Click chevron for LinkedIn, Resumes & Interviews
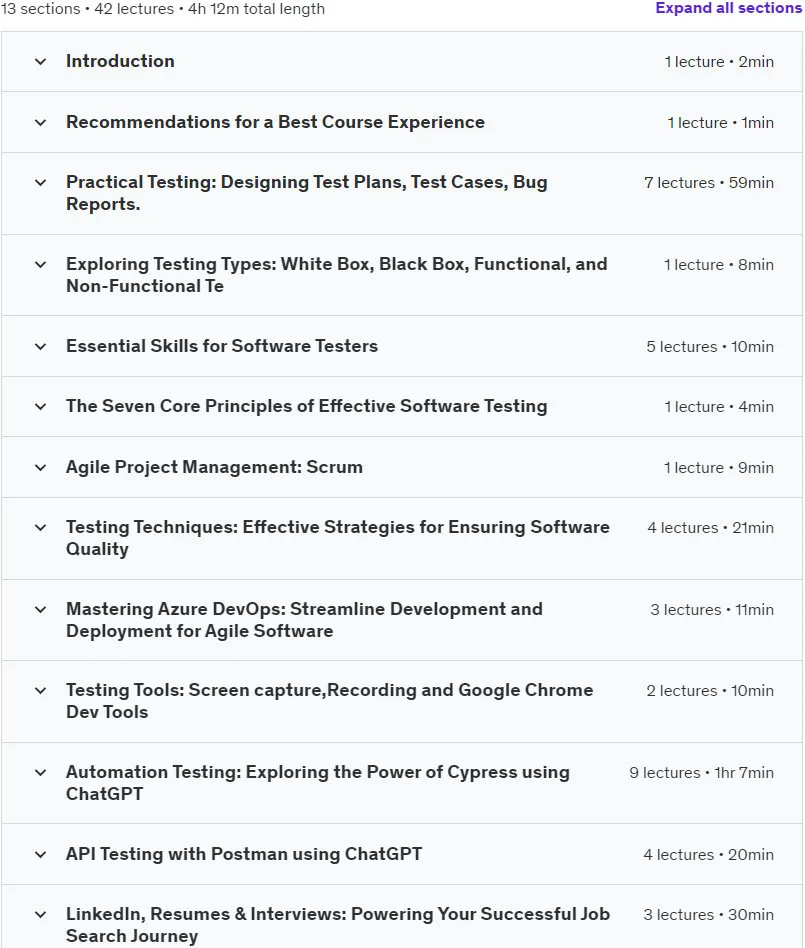 [x=41, y=915]
